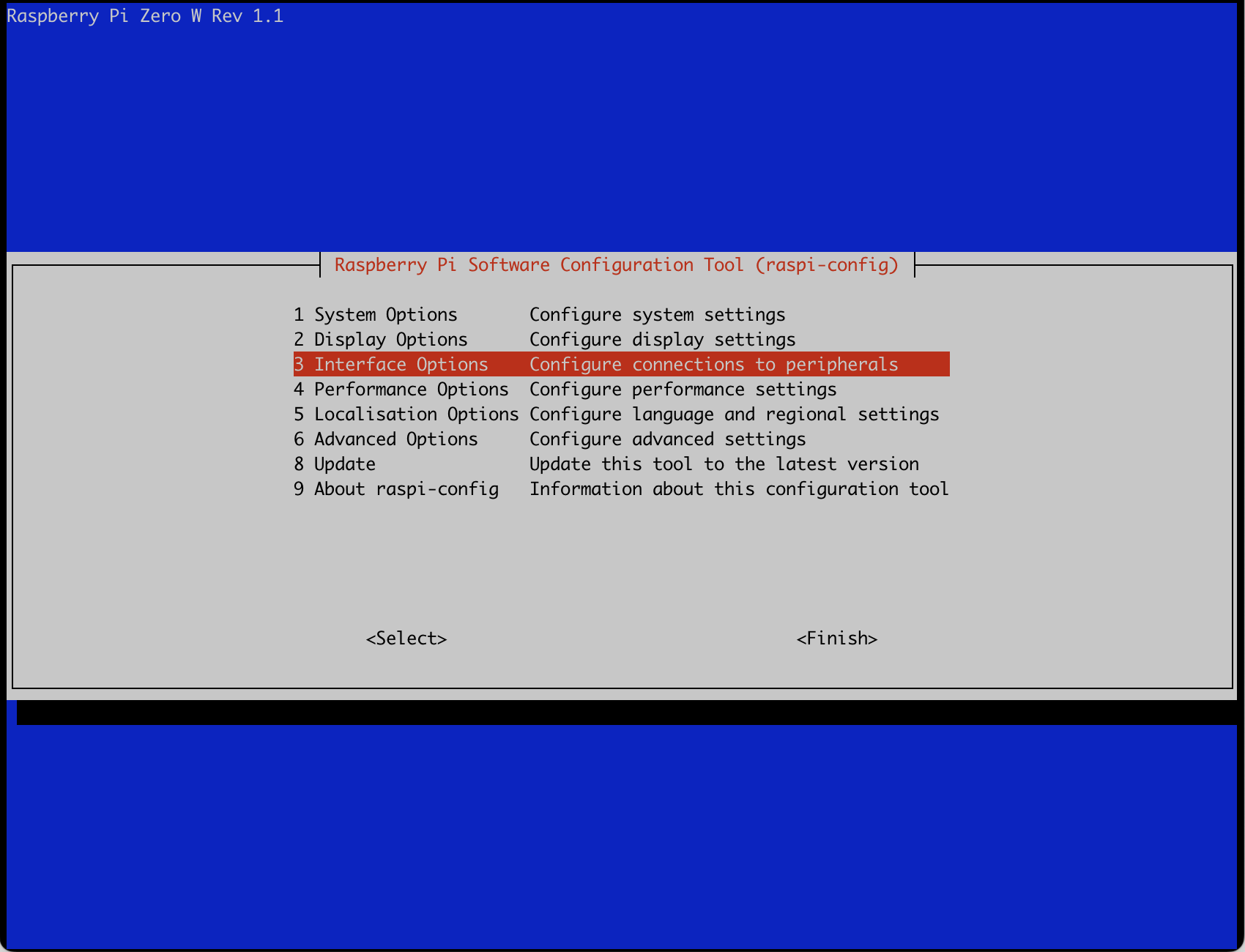Click the <Finish> button
Viewport: 1245px width, 952px height.
pos(837,639)
